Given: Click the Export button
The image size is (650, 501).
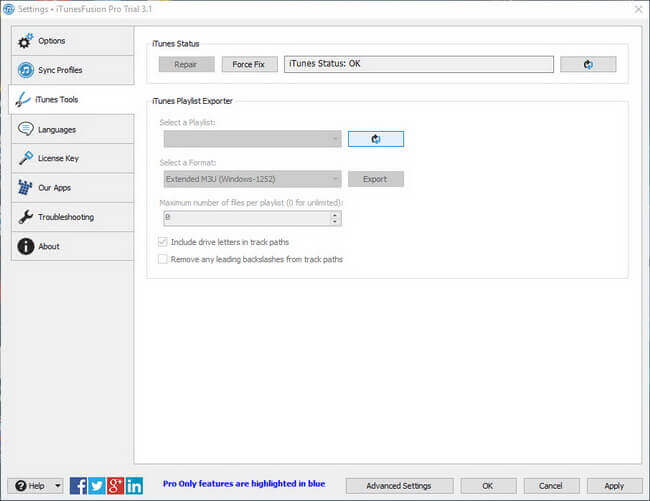Looking at the screenshot, I should click(x=376, y=179).
